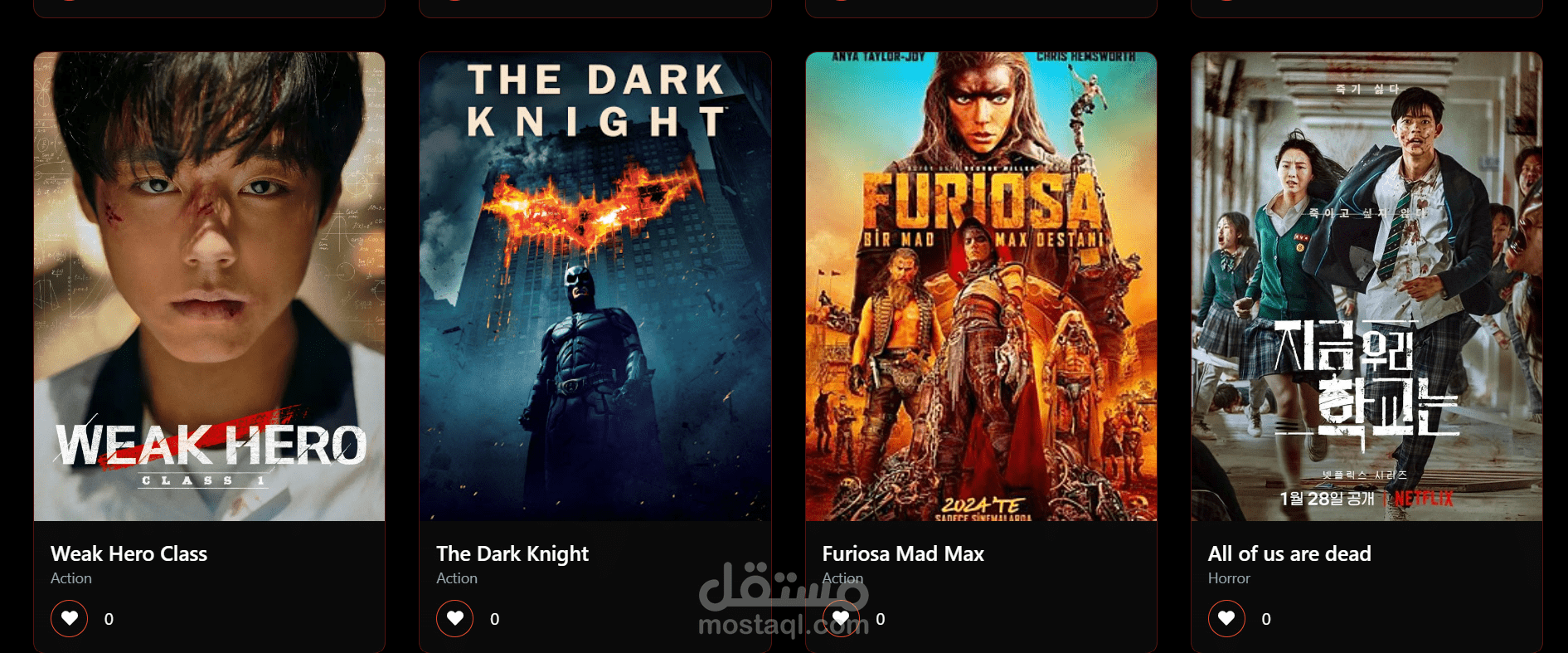The image size is (1568, 653).
Task: Like the Weak Hero Class heart icon
Action: coord(70,618)
